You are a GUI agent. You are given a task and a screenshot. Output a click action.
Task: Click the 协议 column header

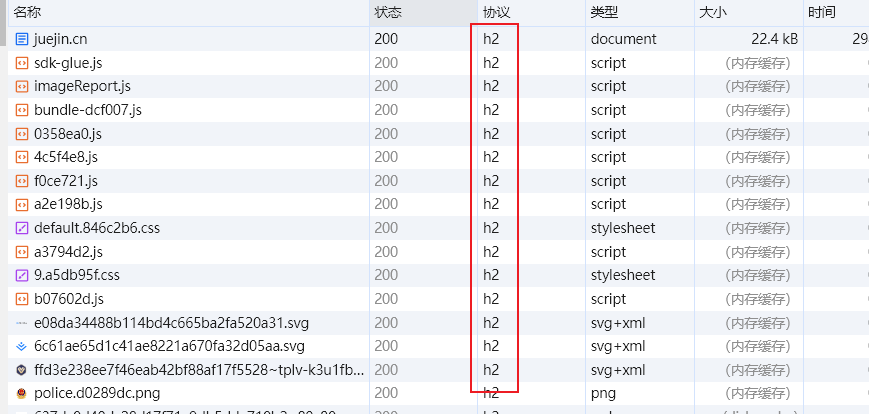497,12
